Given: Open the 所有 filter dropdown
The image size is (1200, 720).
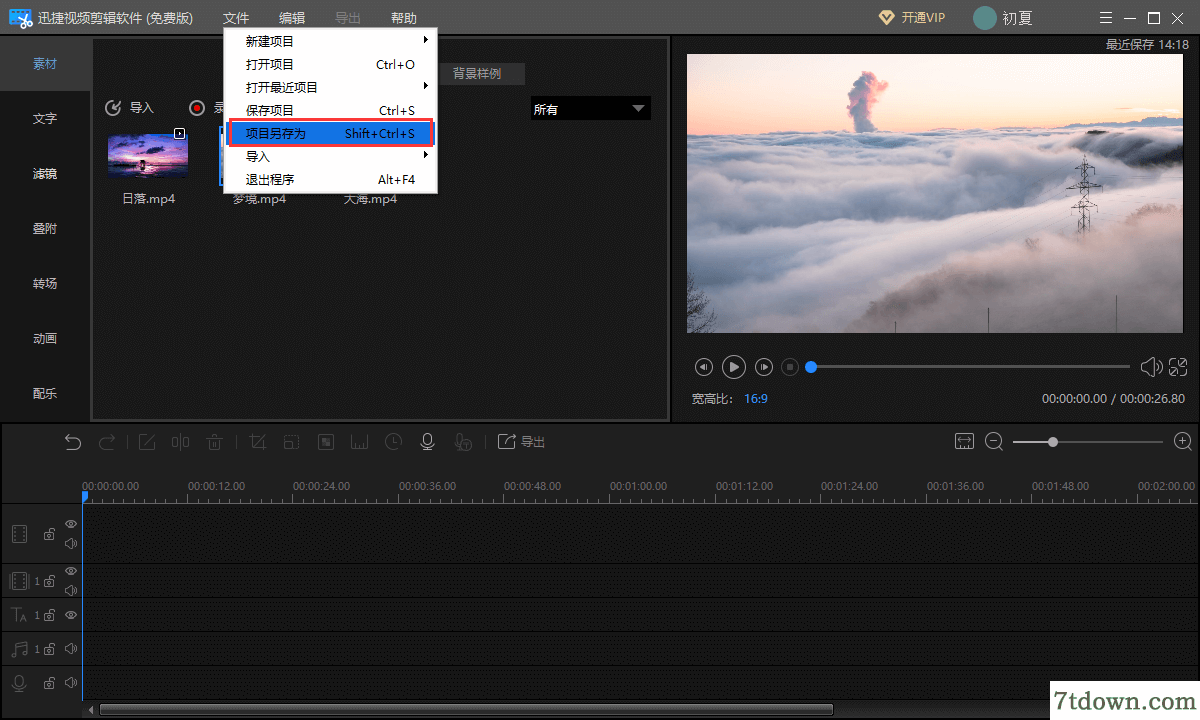Looking at the screenshot, I should (x=590, y=109).
